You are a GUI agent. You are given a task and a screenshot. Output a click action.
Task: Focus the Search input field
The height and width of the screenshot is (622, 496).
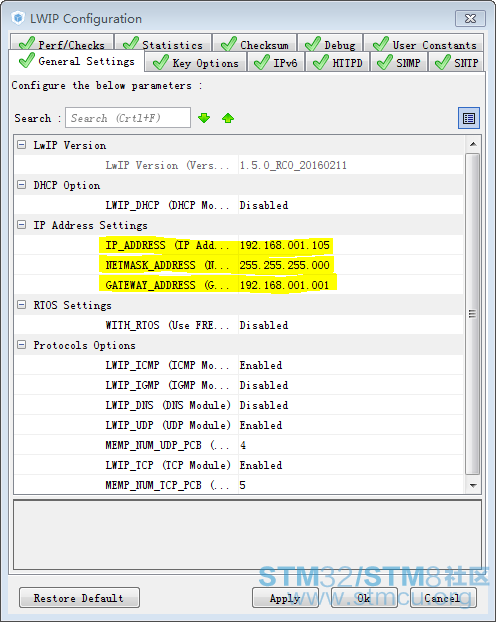click(x=128, y=118)
